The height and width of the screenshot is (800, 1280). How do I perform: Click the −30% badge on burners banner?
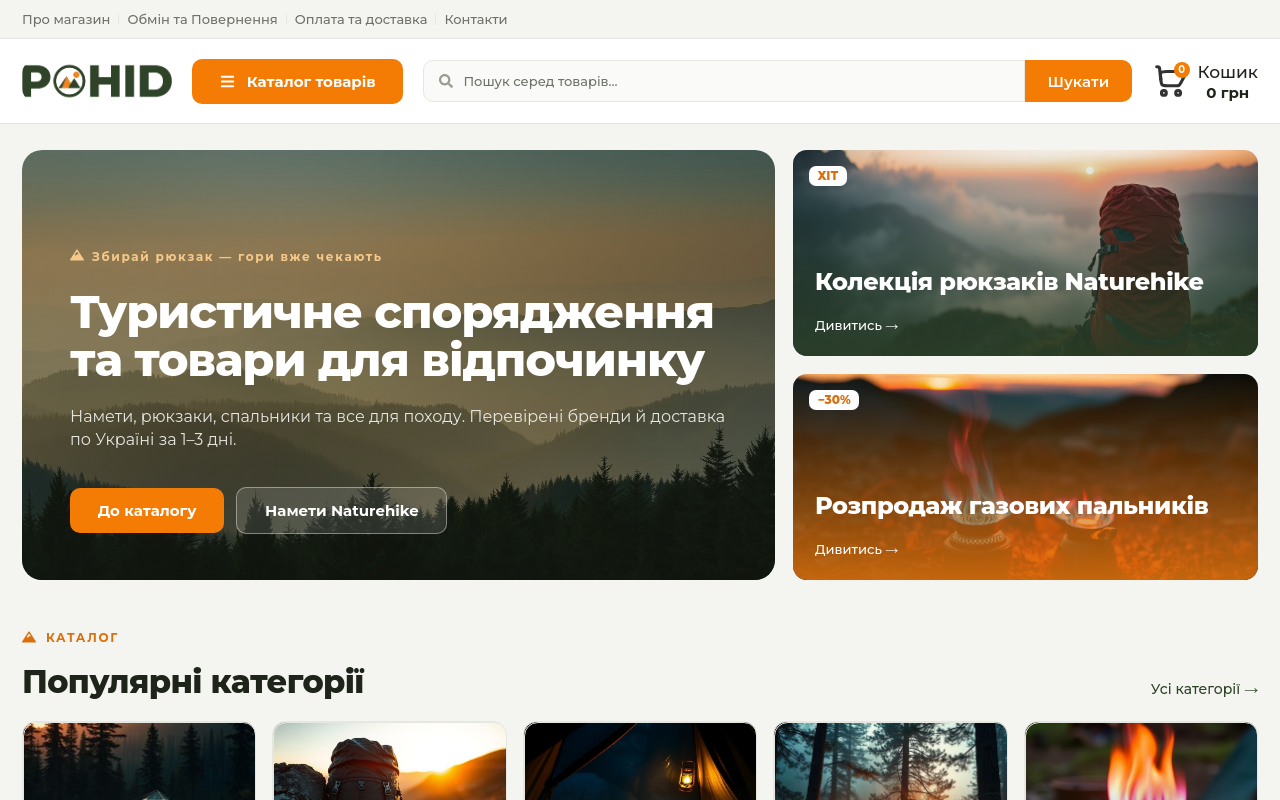coord(834,400)
